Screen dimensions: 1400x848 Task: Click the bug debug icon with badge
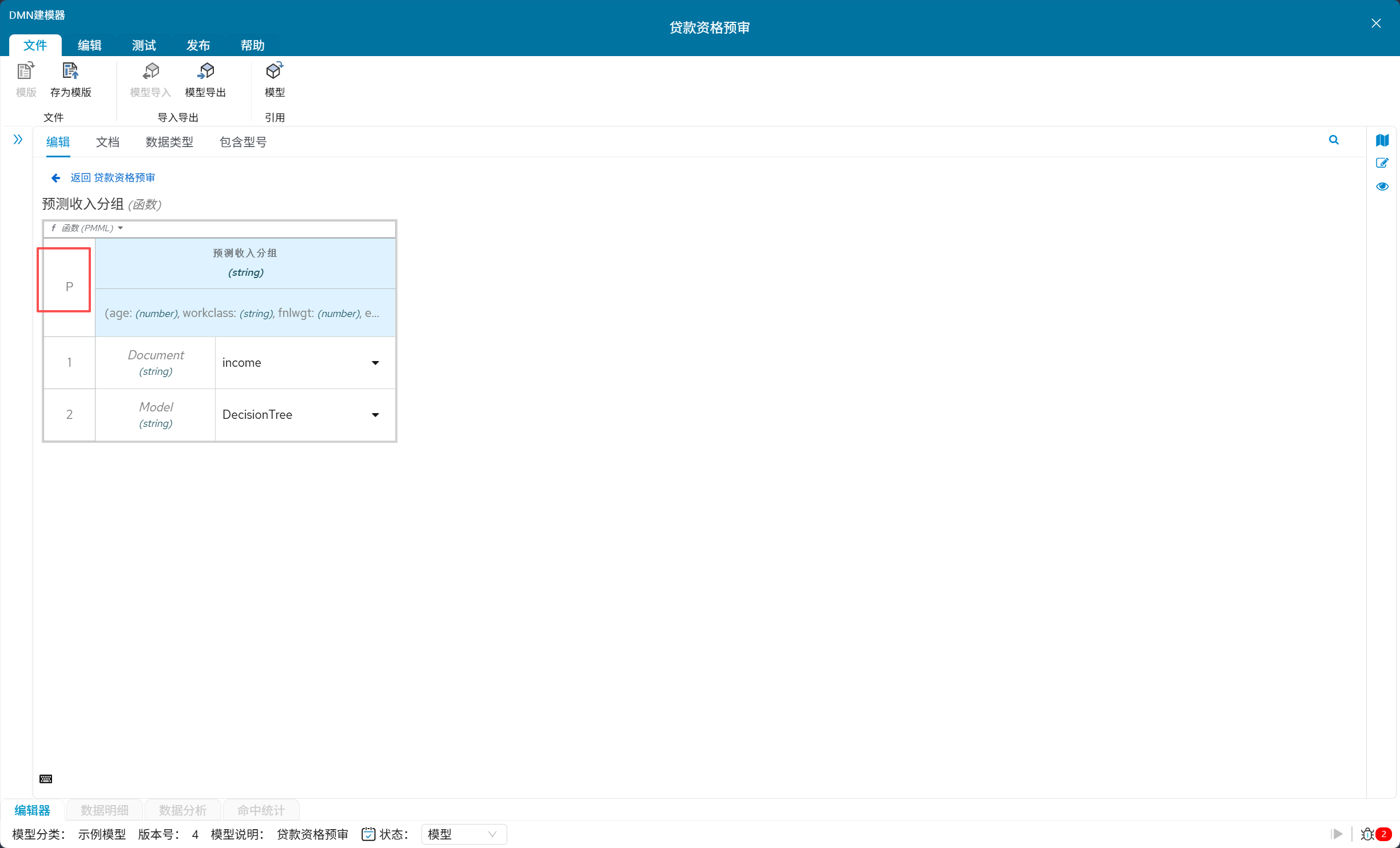point(1368,834)
